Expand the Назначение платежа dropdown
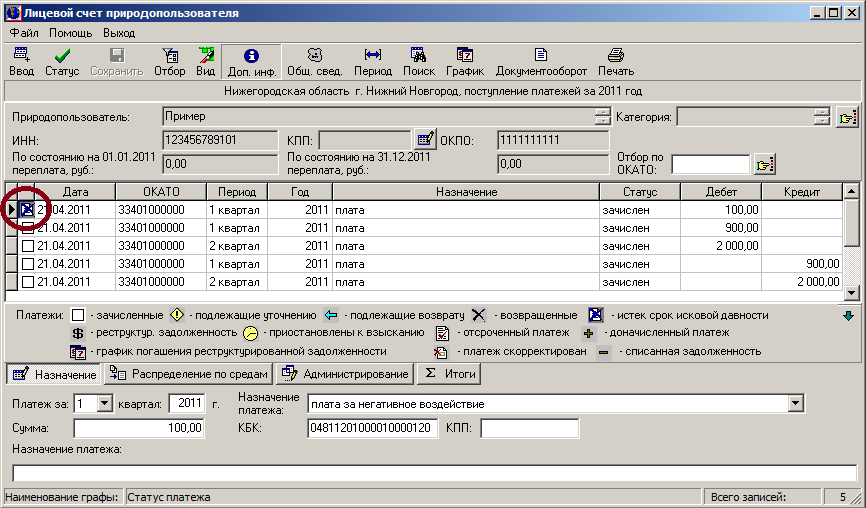The width and height of the screenshot is (866, 508). (x=796, y=403)
